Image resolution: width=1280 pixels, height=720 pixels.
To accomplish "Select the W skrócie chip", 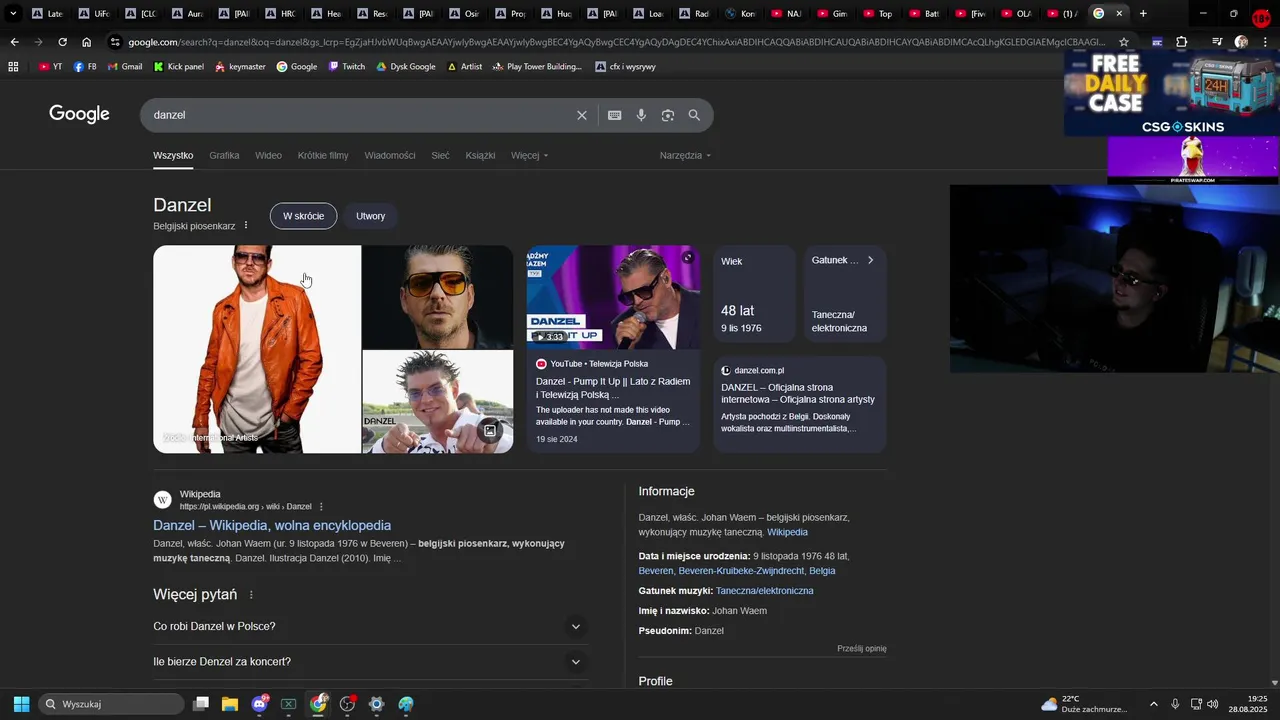I will (x=303, y=216).
